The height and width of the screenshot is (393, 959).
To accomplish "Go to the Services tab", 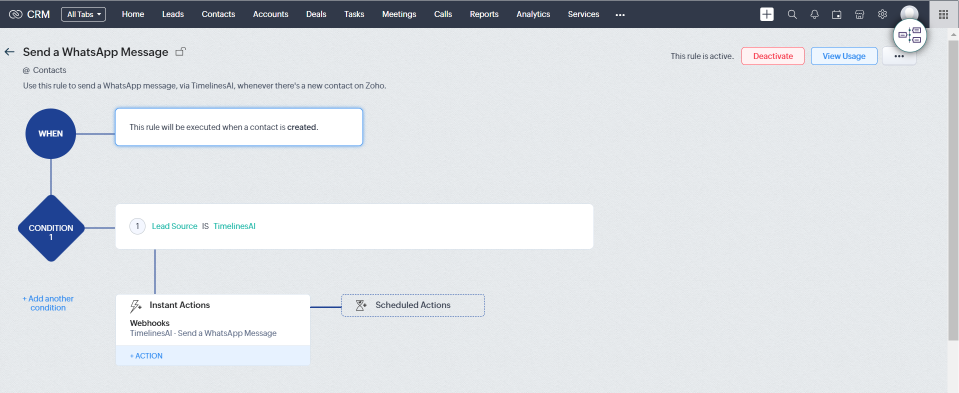I will pos(583,14).
